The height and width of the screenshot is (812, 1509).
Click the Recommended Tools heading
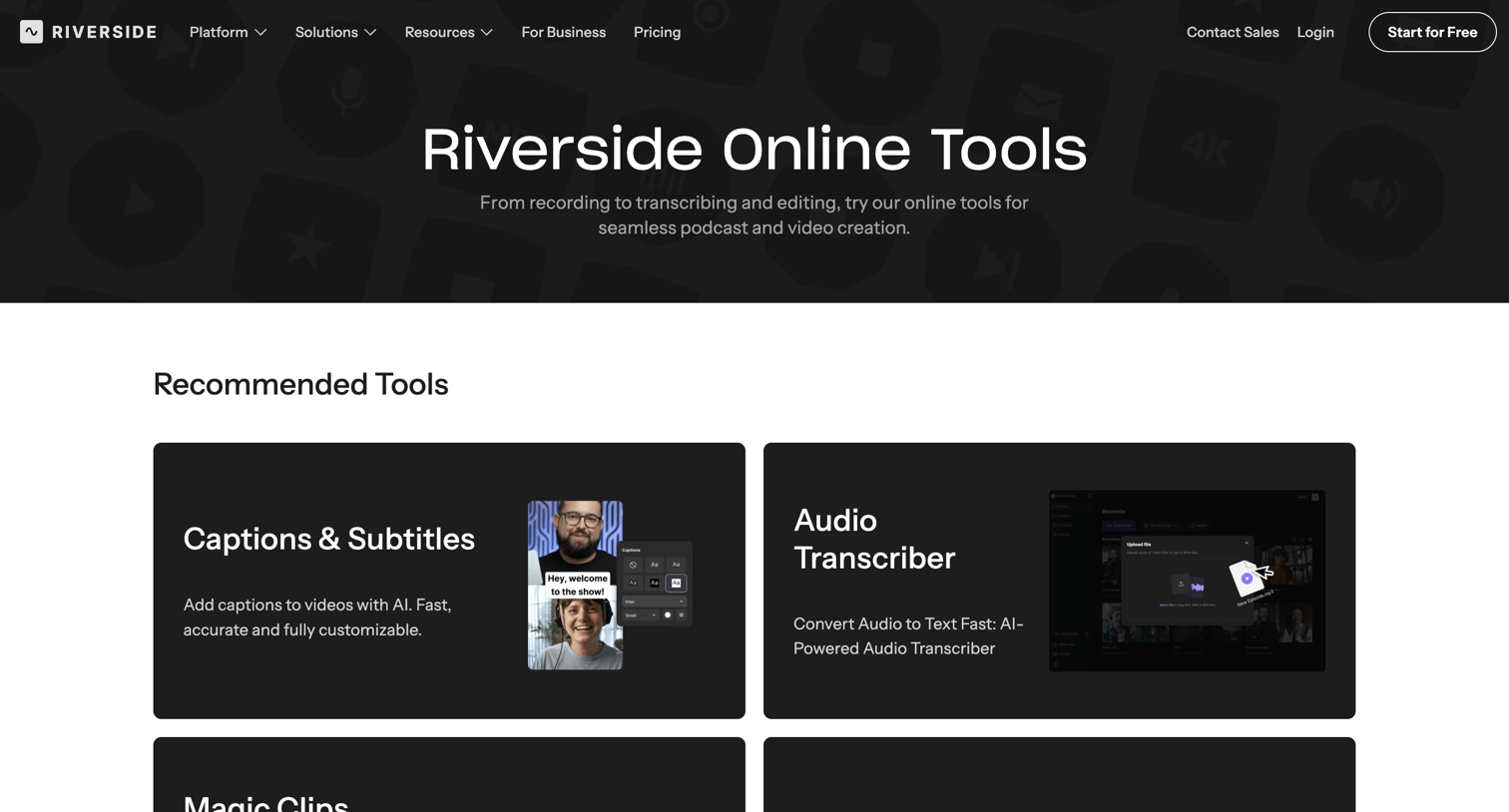pos(300,384)
